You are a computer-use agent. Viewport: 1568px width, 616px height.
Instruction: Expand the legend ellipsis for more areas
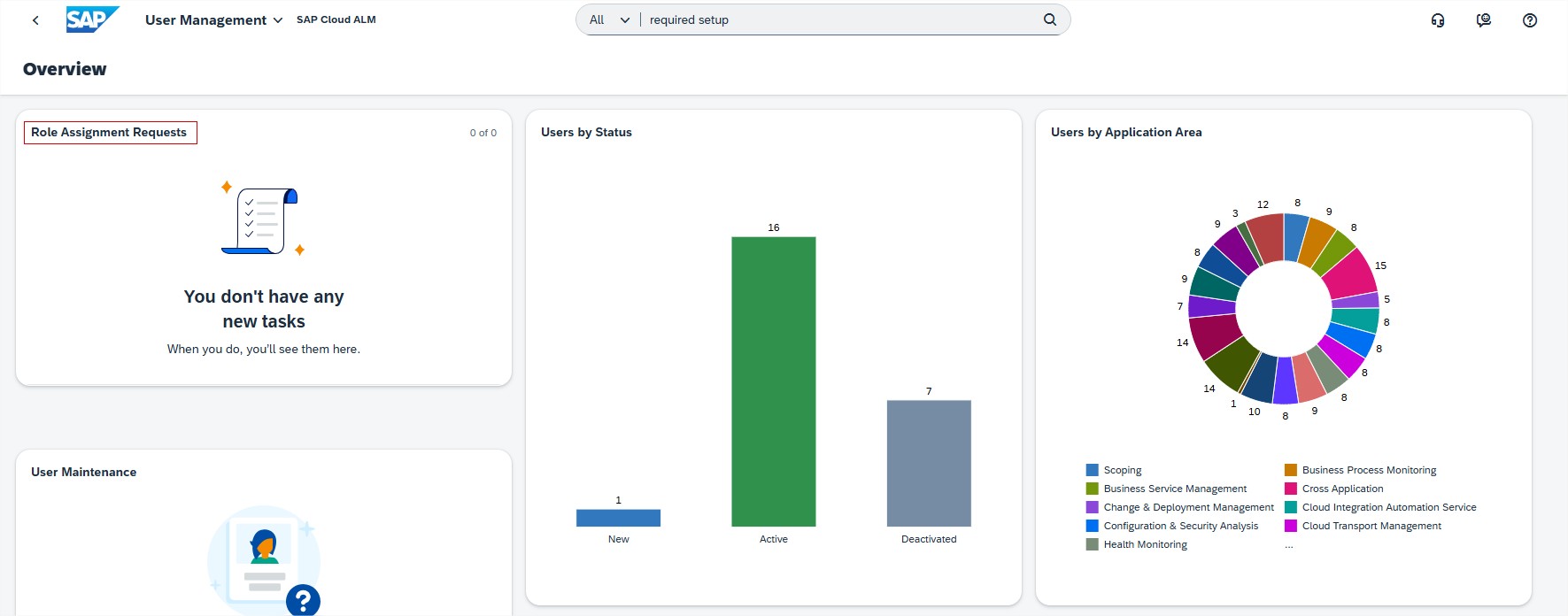click(x=1289, y=546)
